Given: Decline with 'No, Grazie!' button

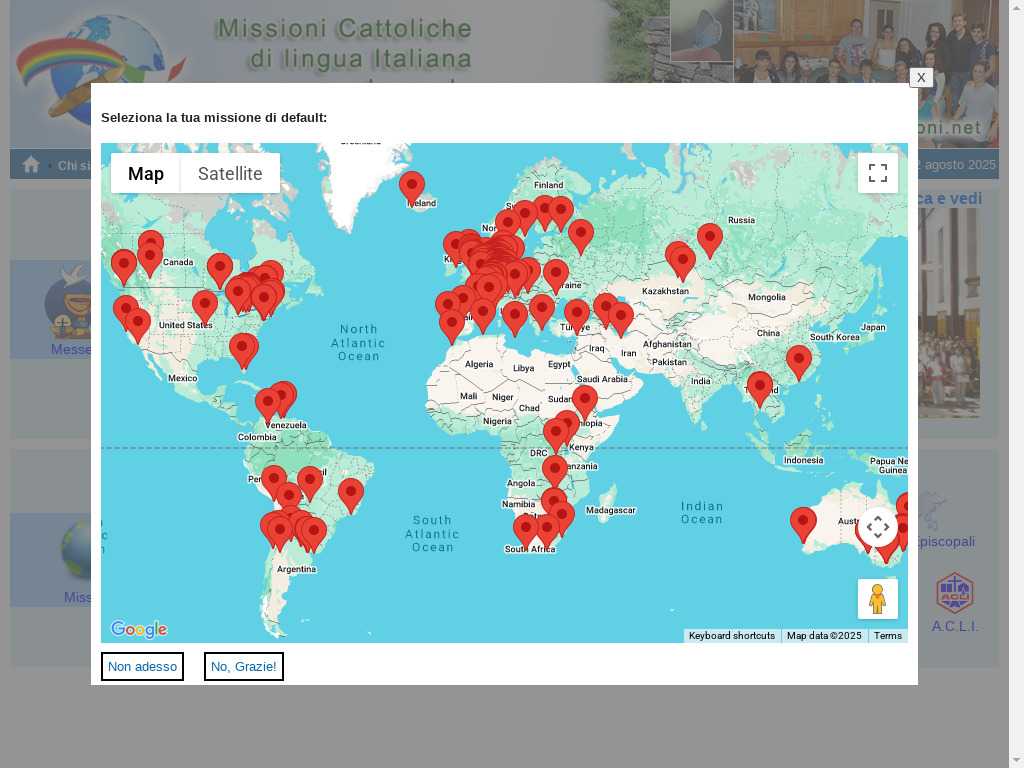Looking at the screenshot, I should pos(244,666).
